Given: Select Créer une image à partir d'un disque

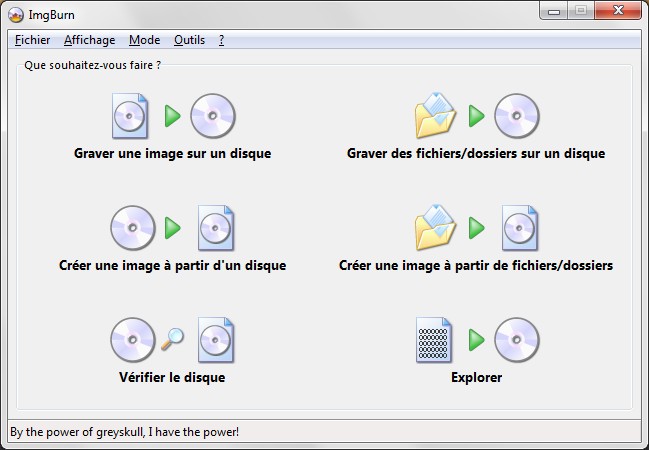Looking at the screenshot, I should 173,265.
